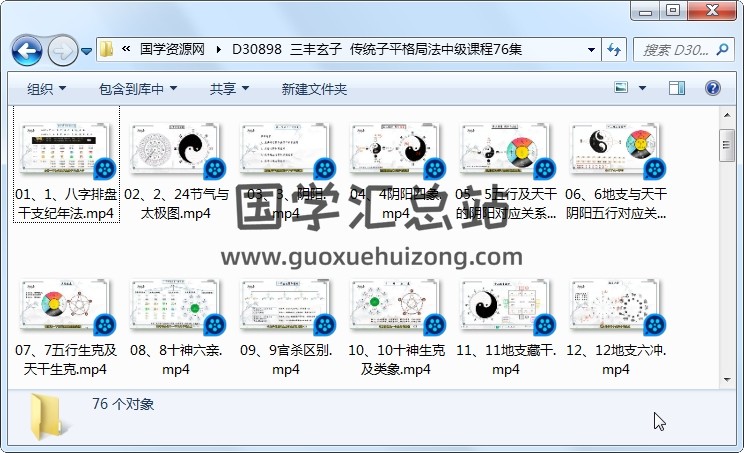Image resolution: width=744 pixels, height=453 pixels.
Task: Click file name 02、2、24节气与太极图.mp4
Action: click(176, 203)
